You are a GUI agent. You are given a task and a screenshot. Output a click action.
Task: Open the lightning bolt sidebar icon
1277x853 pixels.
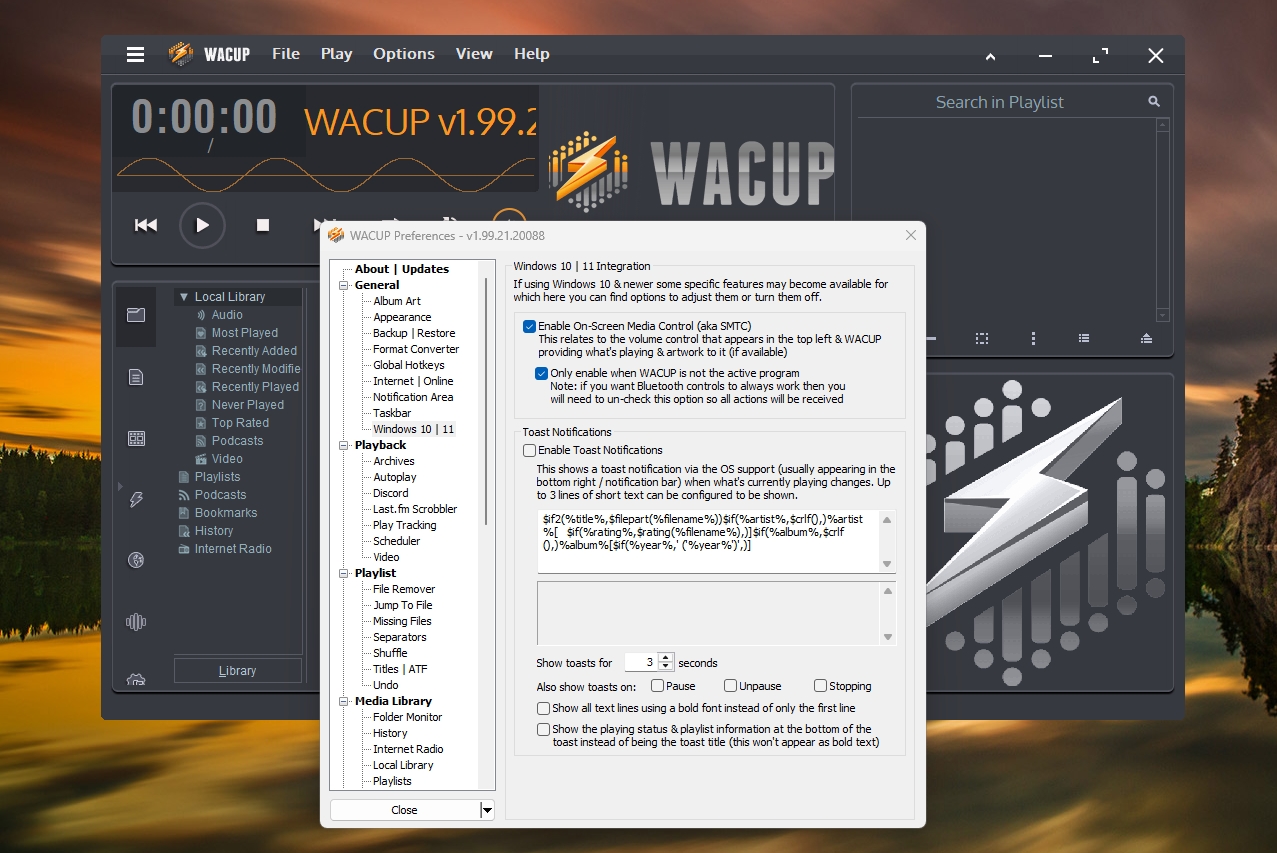point(136,499)
